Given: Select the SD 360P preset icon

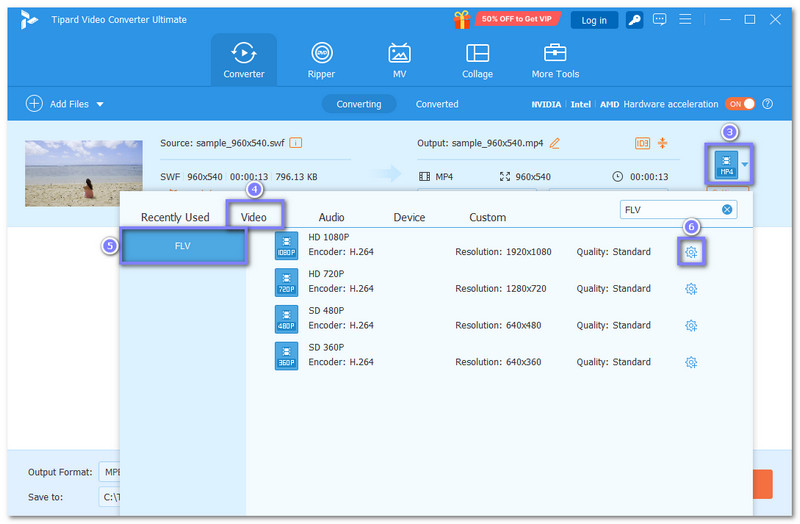Looking at the screenshot, I should (x=286, y=356).
